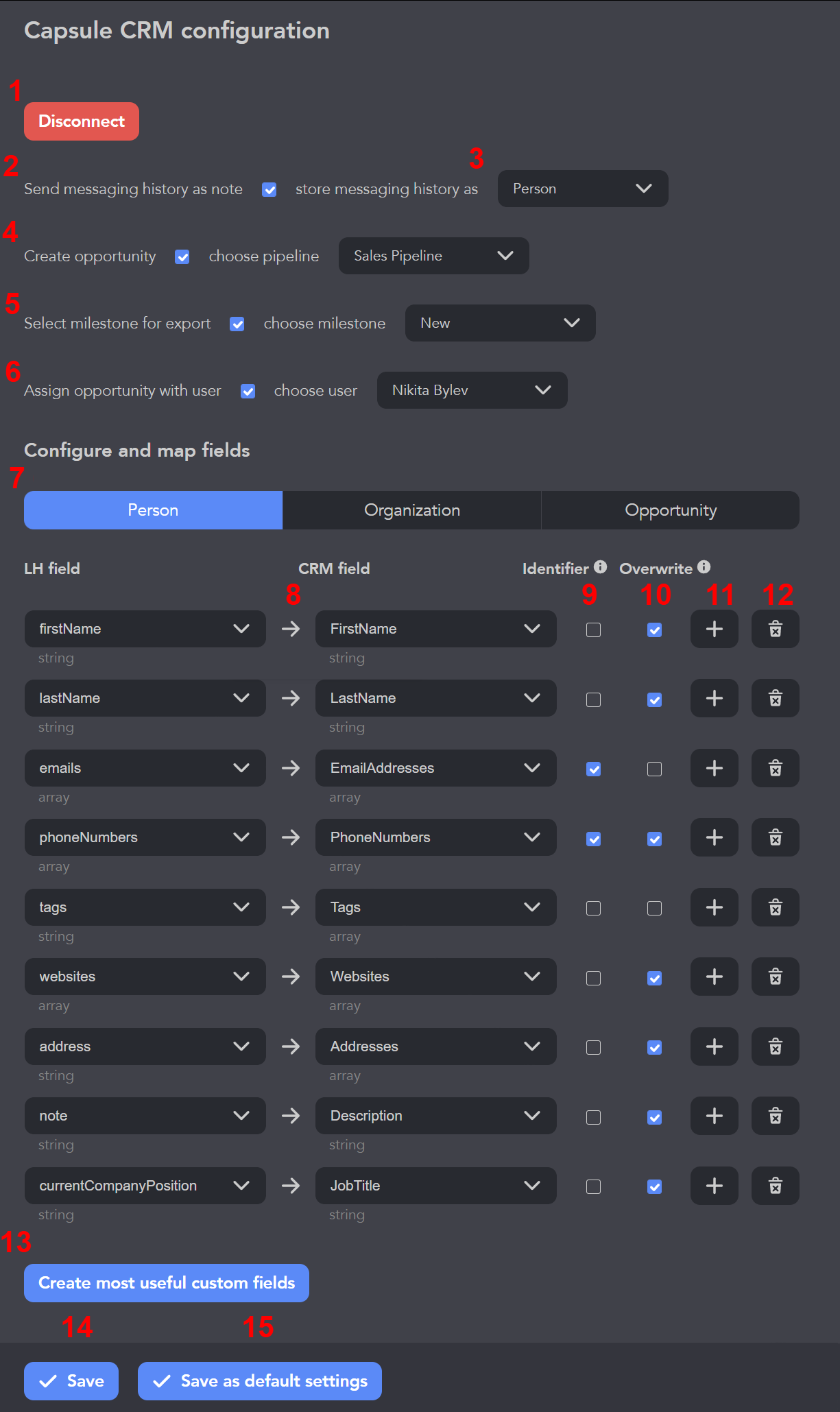Click Save as default settings
This screenshot has width=840, height=1412.
pos(260,1381)
